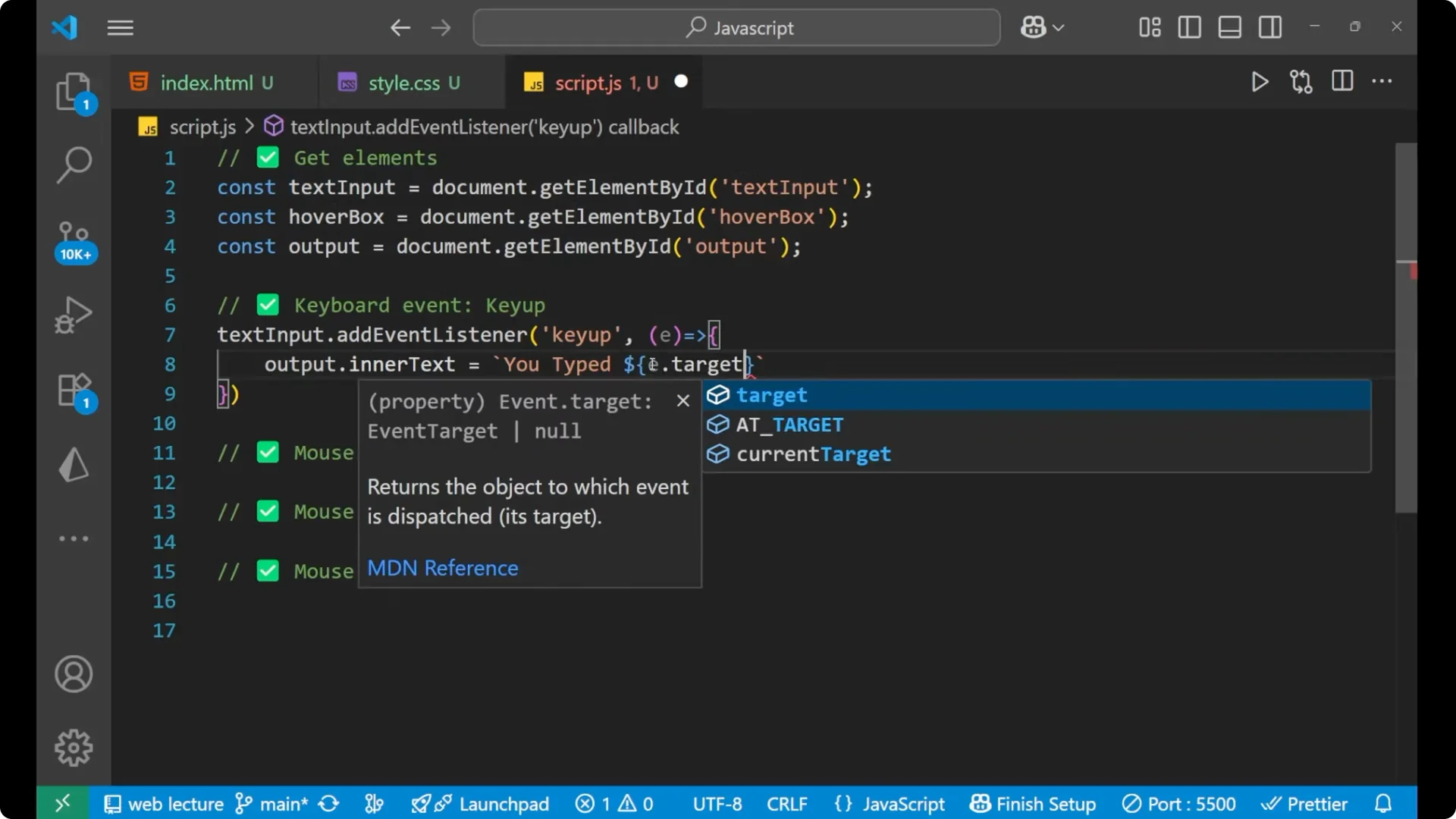1456x819 pixels.
Task: Open the Explorer sidebar icon
Action: click(74, 91)
